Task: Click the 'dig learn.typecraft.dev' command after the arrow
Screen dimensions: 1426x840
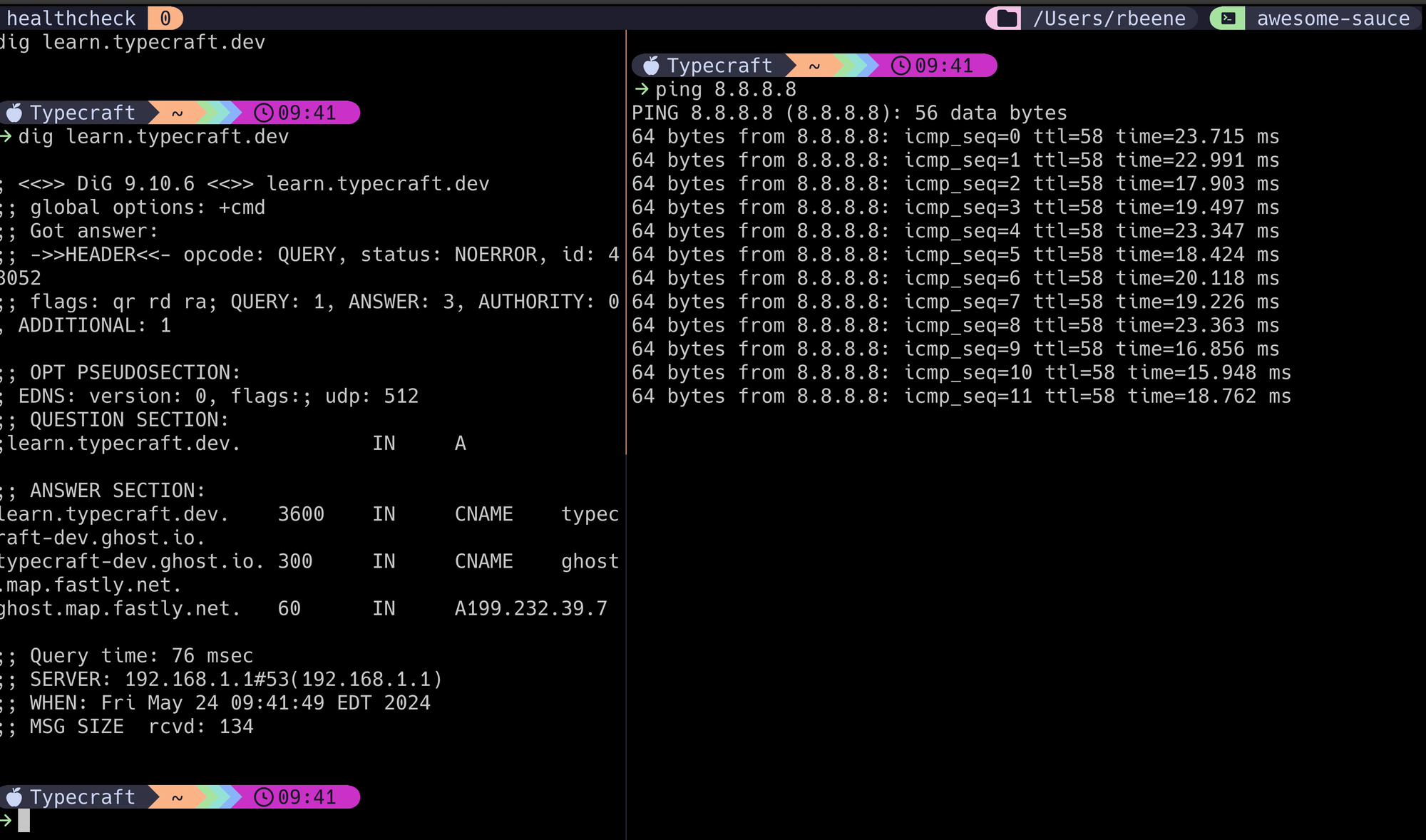Action: pos(153,136)
